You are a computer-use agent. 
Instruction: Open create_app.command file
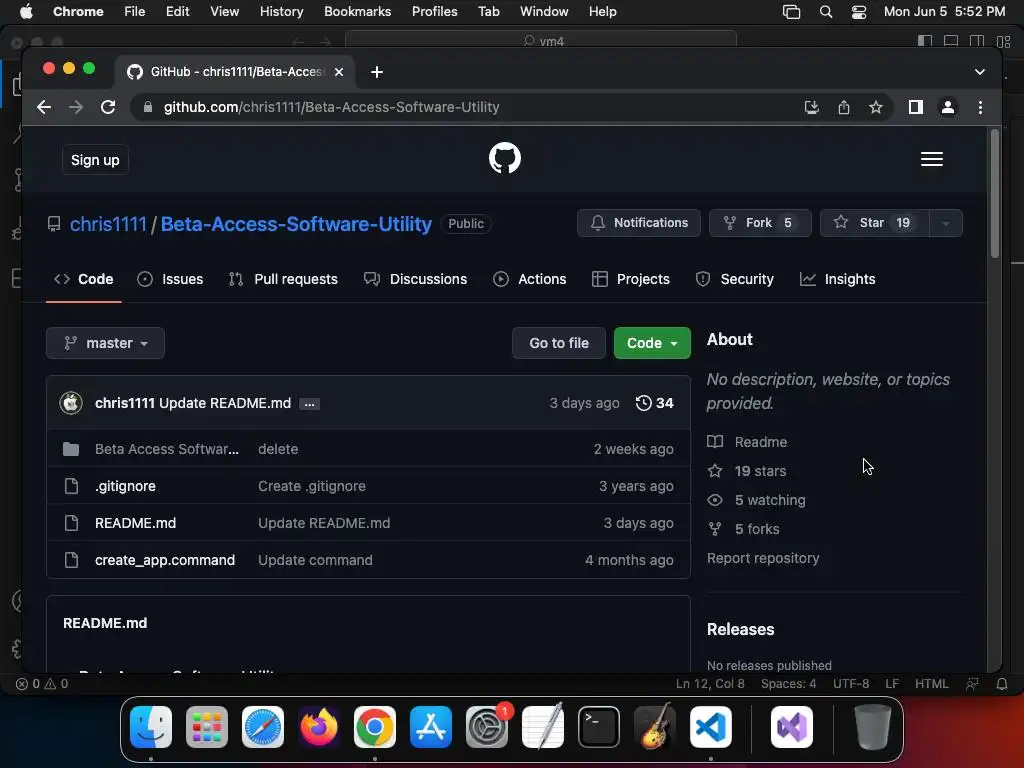coord(165,560)
